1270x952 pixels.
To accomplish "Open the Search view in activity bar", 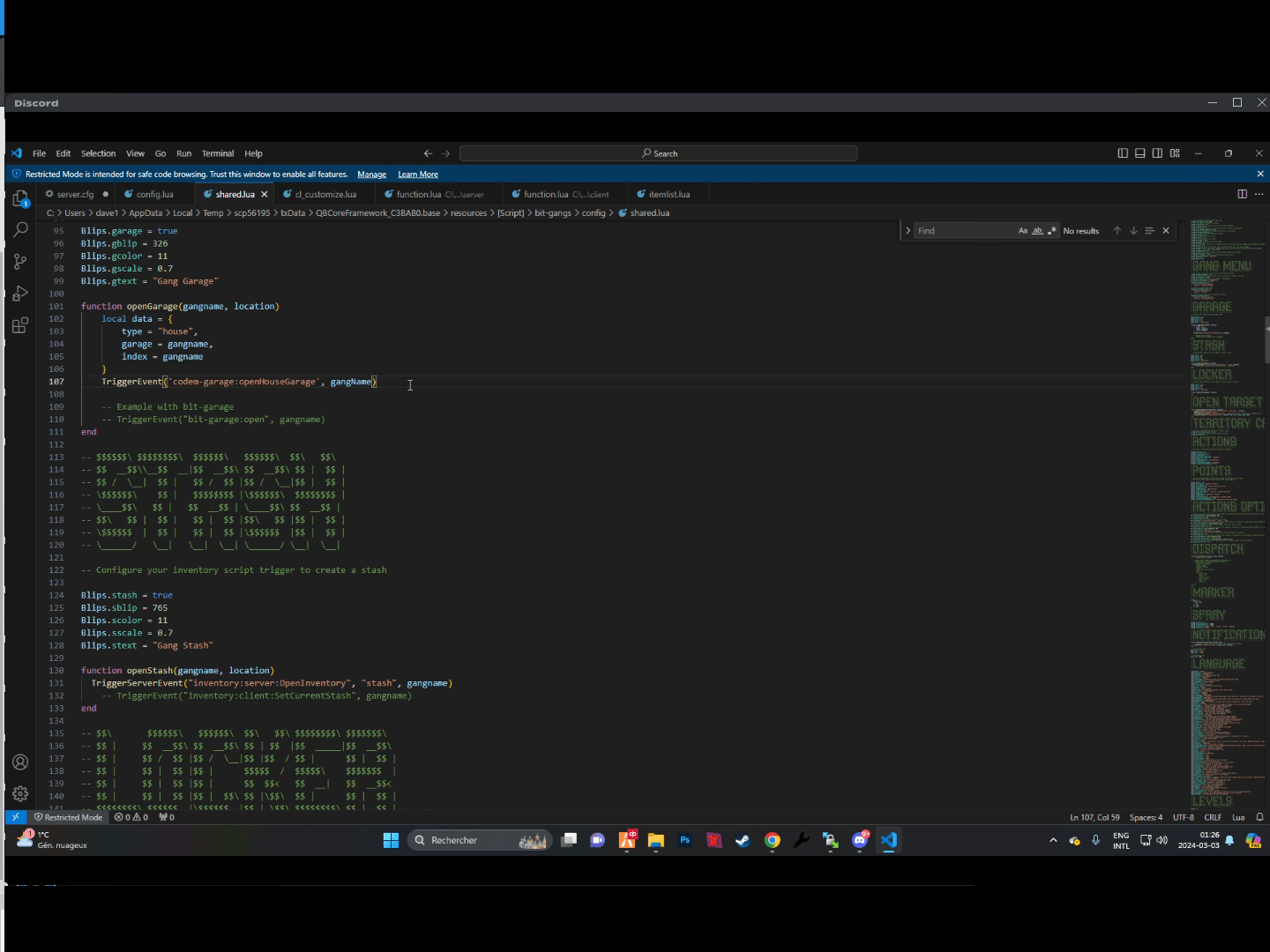I will [x=20, y=230].
